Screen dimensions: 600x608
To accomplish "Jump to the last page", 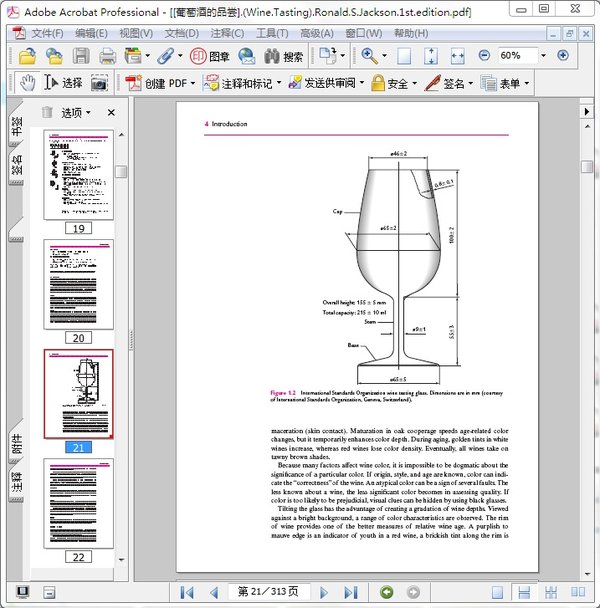I will (x=350, y=592).
